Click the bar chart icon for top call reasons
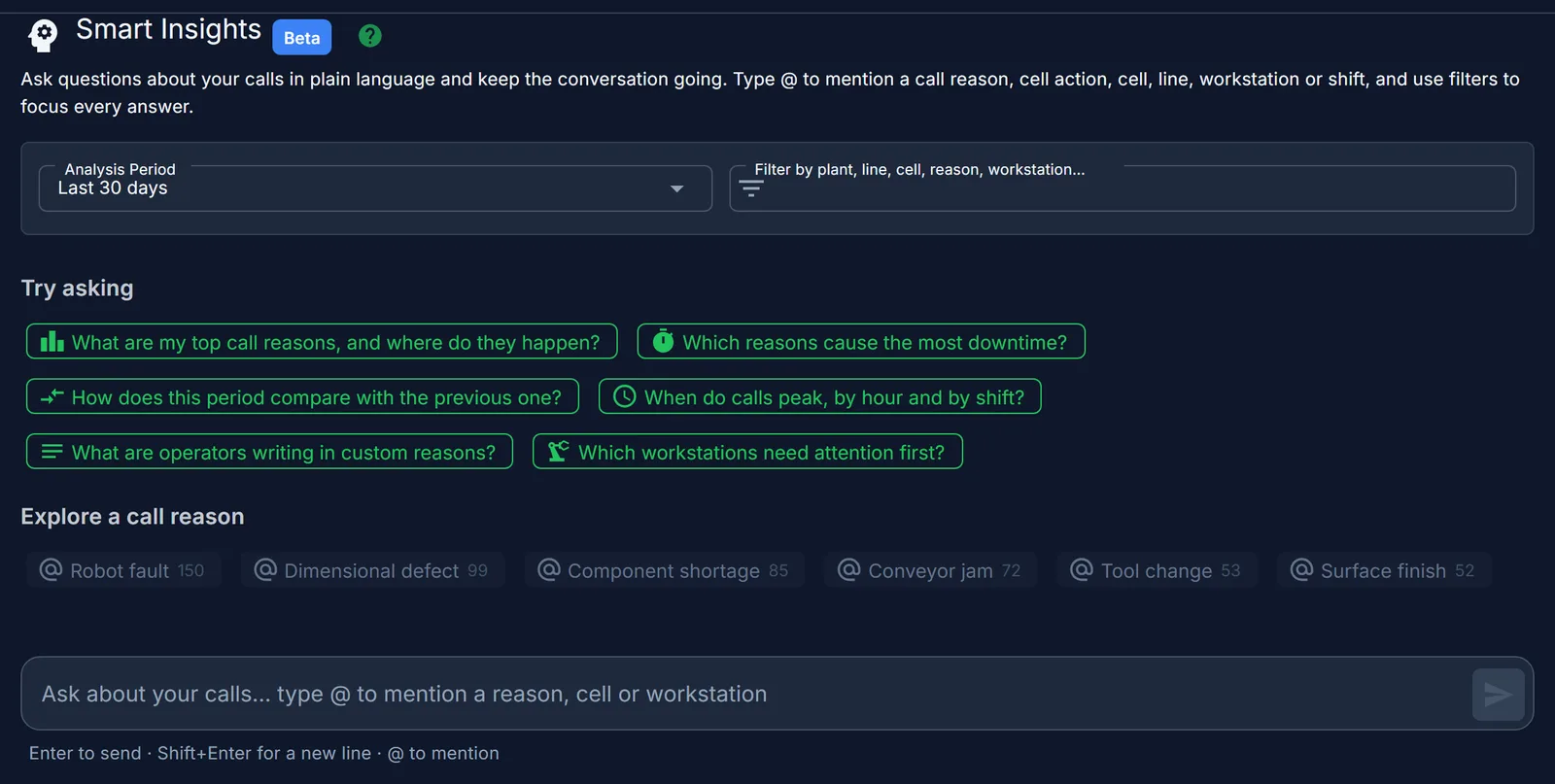Image resolution: width=1555 pixels, height=784 pixels. (52, 342)
